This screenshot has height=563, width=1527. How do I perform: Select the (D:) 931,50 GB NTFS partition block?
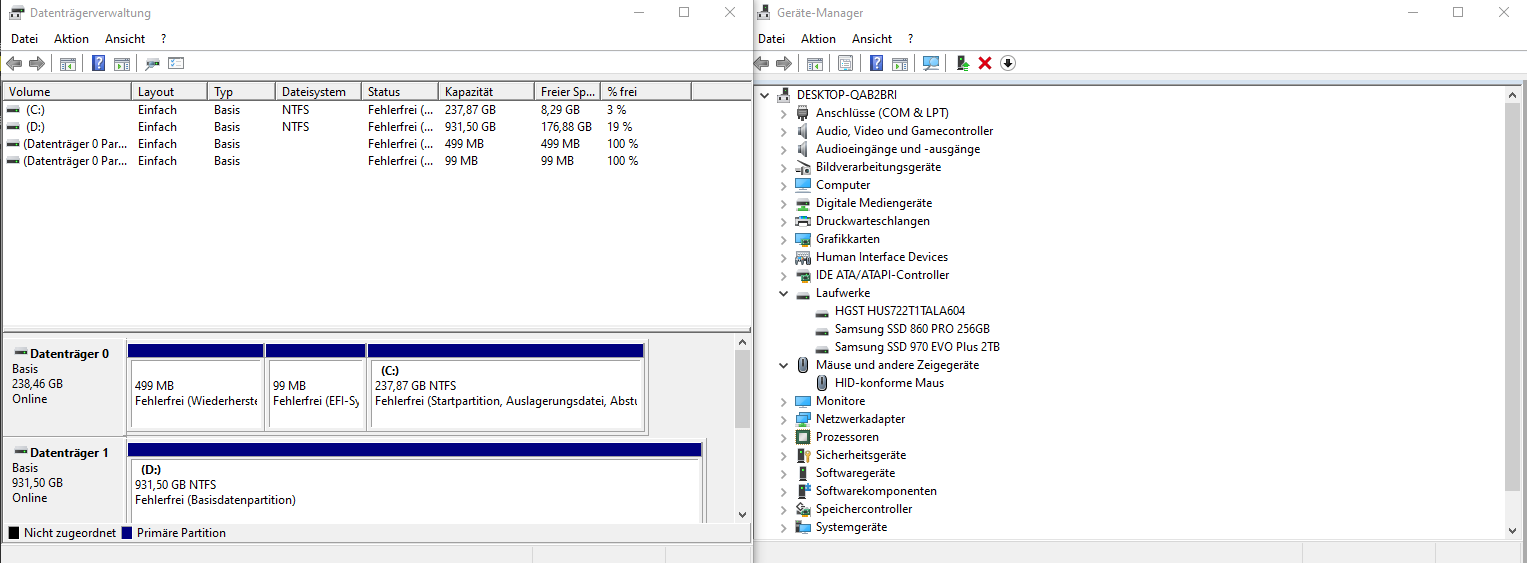[415, 482]
